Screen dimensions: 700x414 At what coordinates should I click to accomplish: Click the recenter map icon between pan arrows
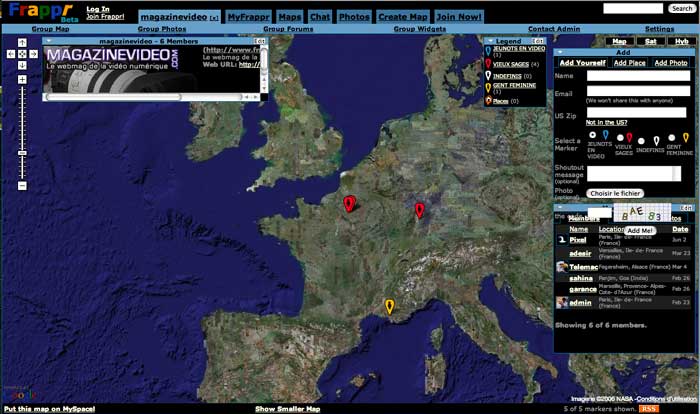coord(22,54)
